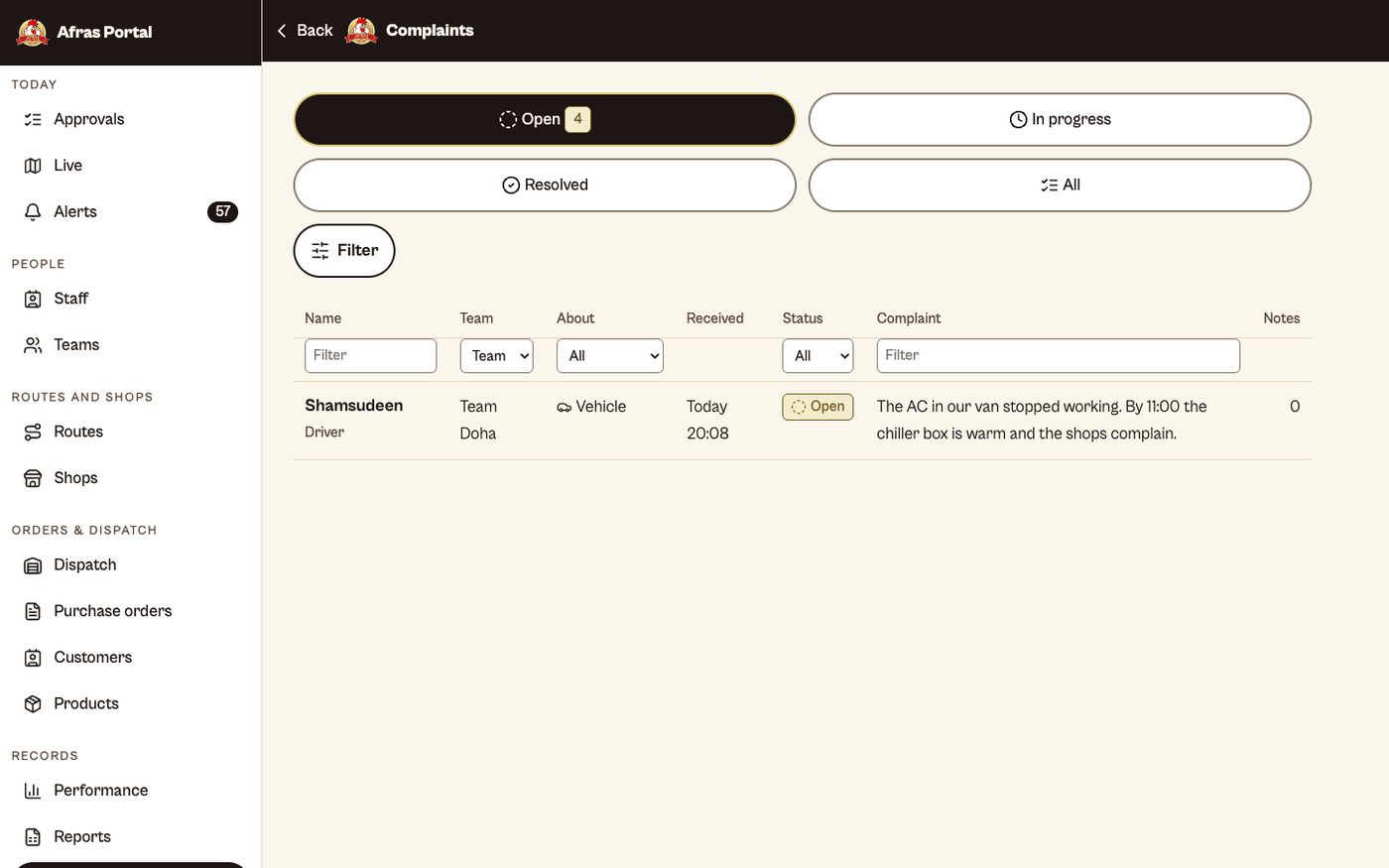Click the 57 alerts count badge
Image resolution: width=1389 pixels, height=868 pixels.
[222, 211]
